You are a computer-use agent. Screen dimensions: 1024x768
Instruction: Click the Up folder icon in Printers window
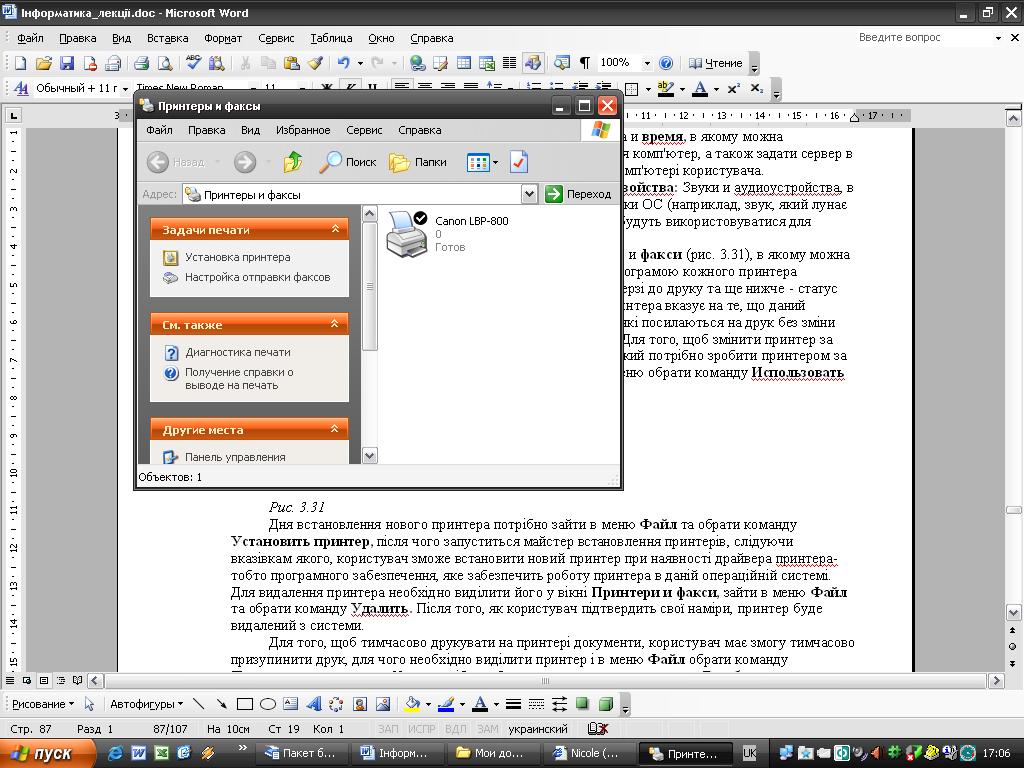293,162
